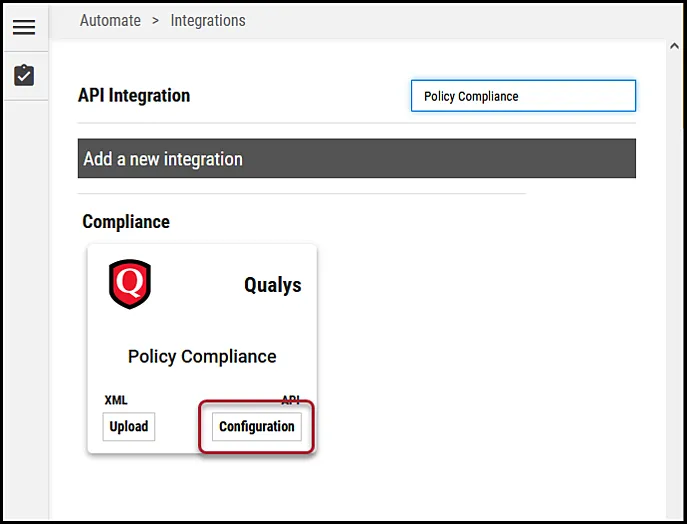Open the API Configuration button
Image resolution: width=687 pixels, height=524 pixels.
pos(257,426)
